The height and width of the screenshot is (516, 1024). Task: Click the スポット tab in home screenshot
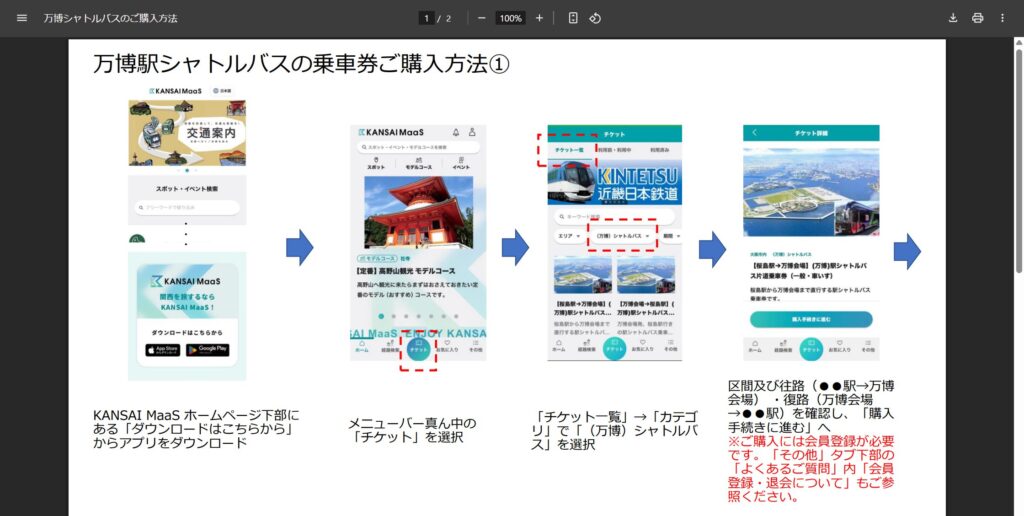[x=376, y=164]
